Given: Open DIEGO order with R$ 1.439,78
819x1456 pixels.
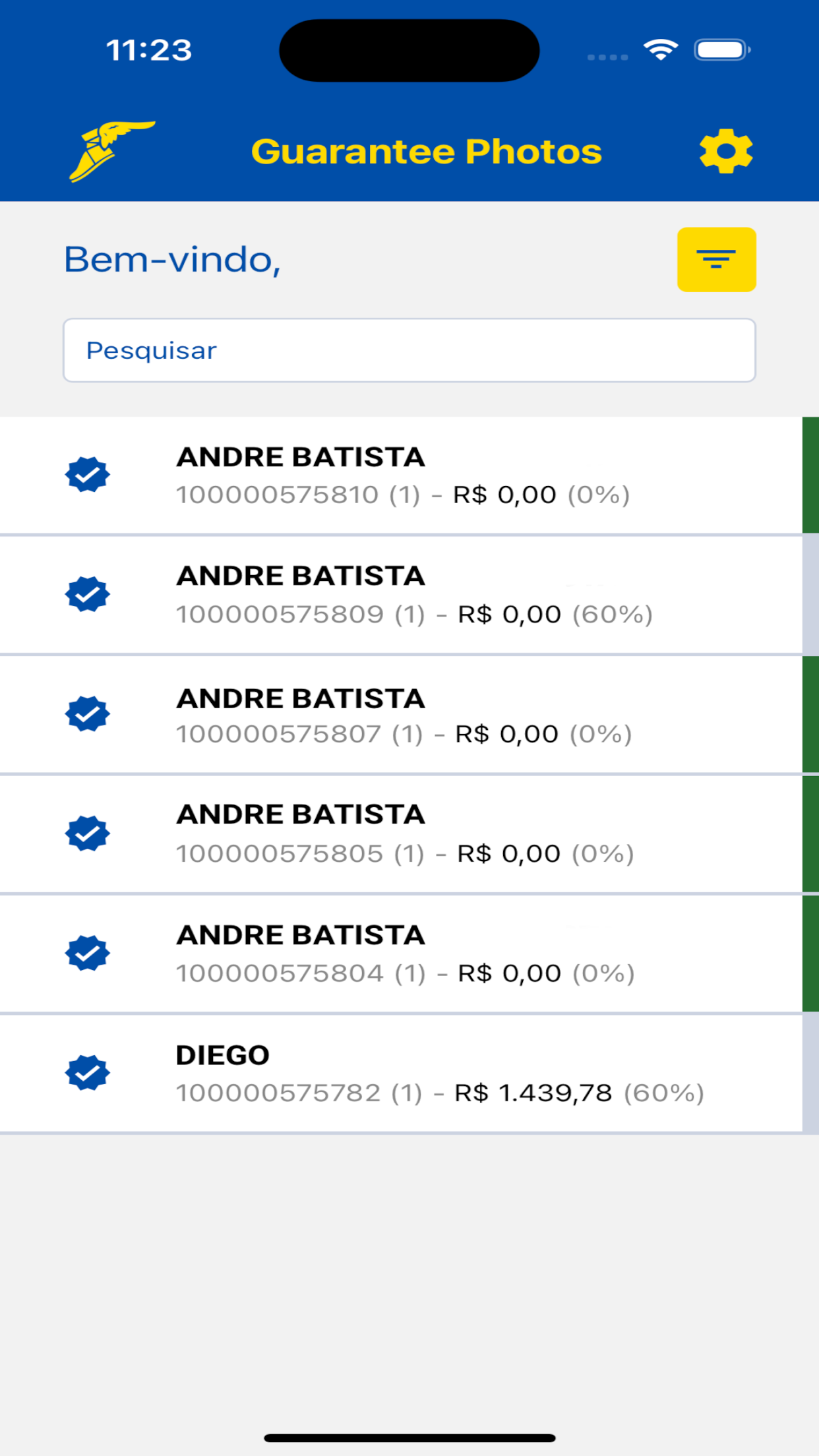Looking at the screenshot, I should [x=401, y=1074].
